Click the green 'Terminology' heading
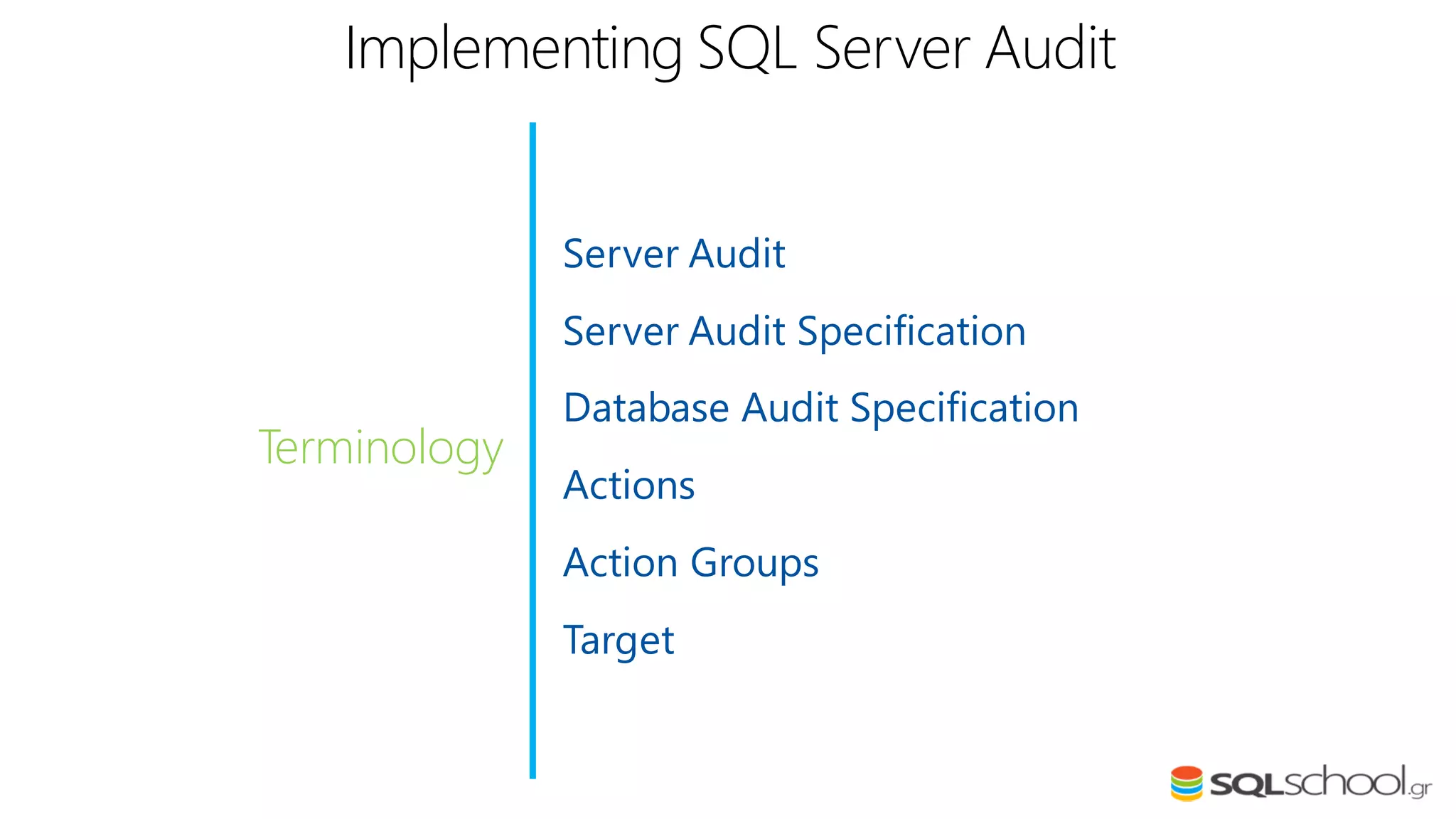This screenshot has width=1456, height=819. point(380,448)
